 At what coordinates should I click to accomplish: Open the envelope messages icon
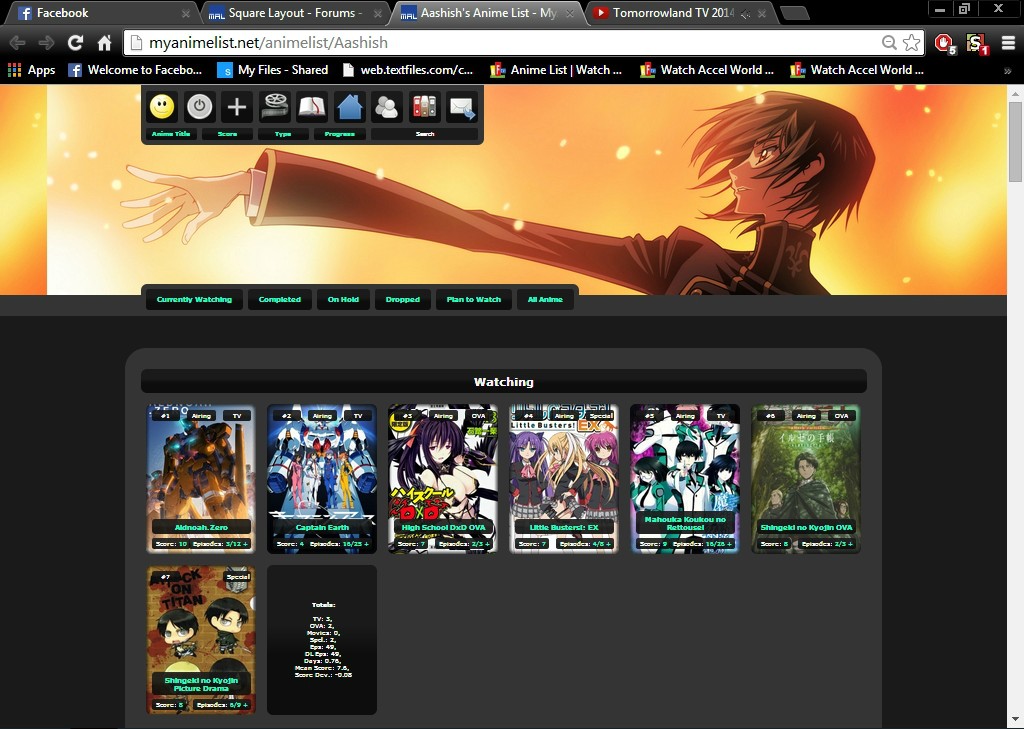[x=461, y=107]
